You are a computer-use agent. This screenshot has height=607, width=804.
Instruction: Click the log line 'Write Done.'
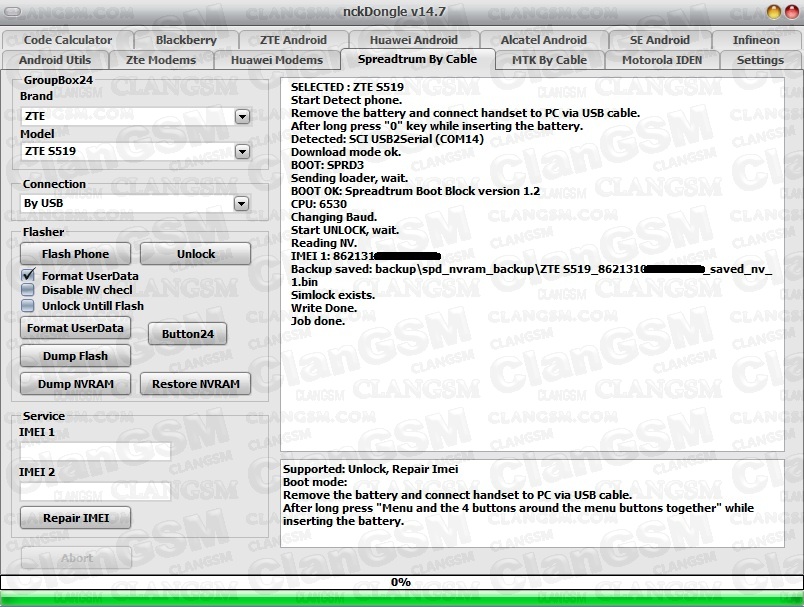pos(324,308)
